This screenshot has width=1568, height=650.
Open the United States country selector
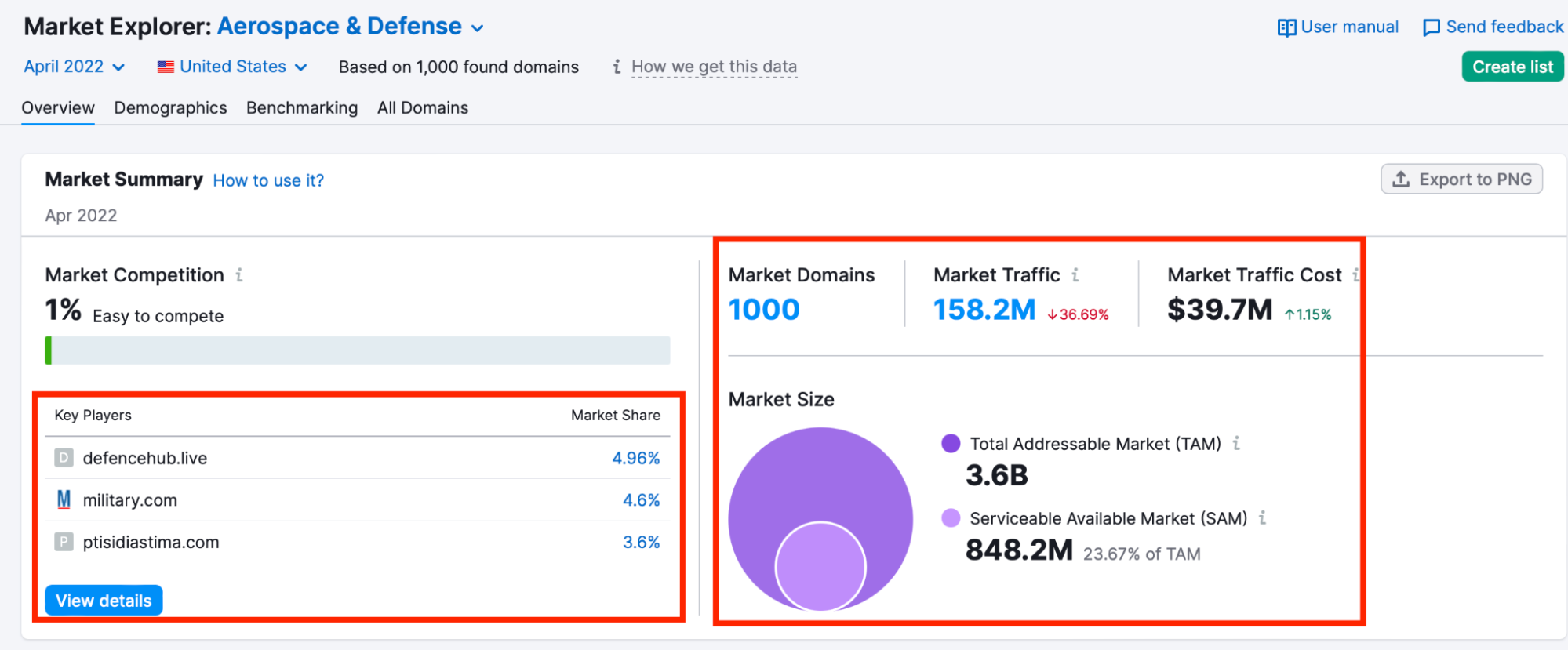tap(232, 67)
